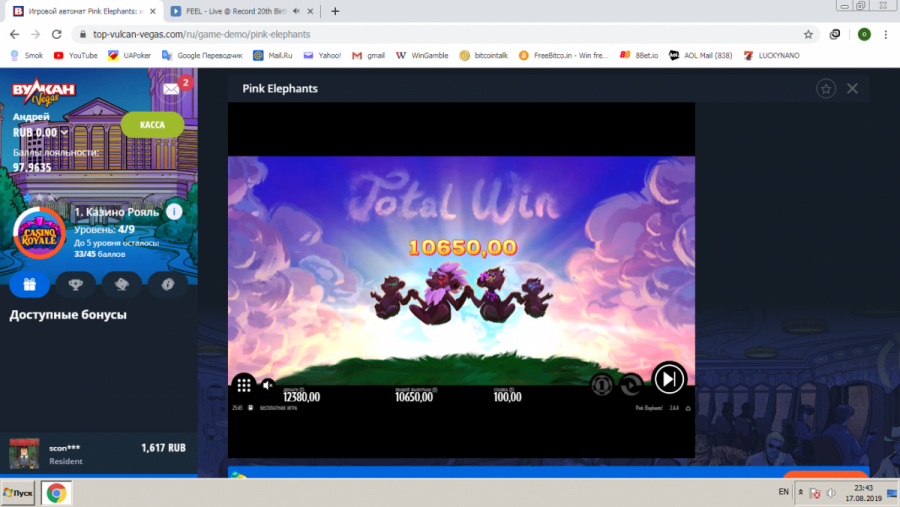Open a new browser tab

point(335,11)
